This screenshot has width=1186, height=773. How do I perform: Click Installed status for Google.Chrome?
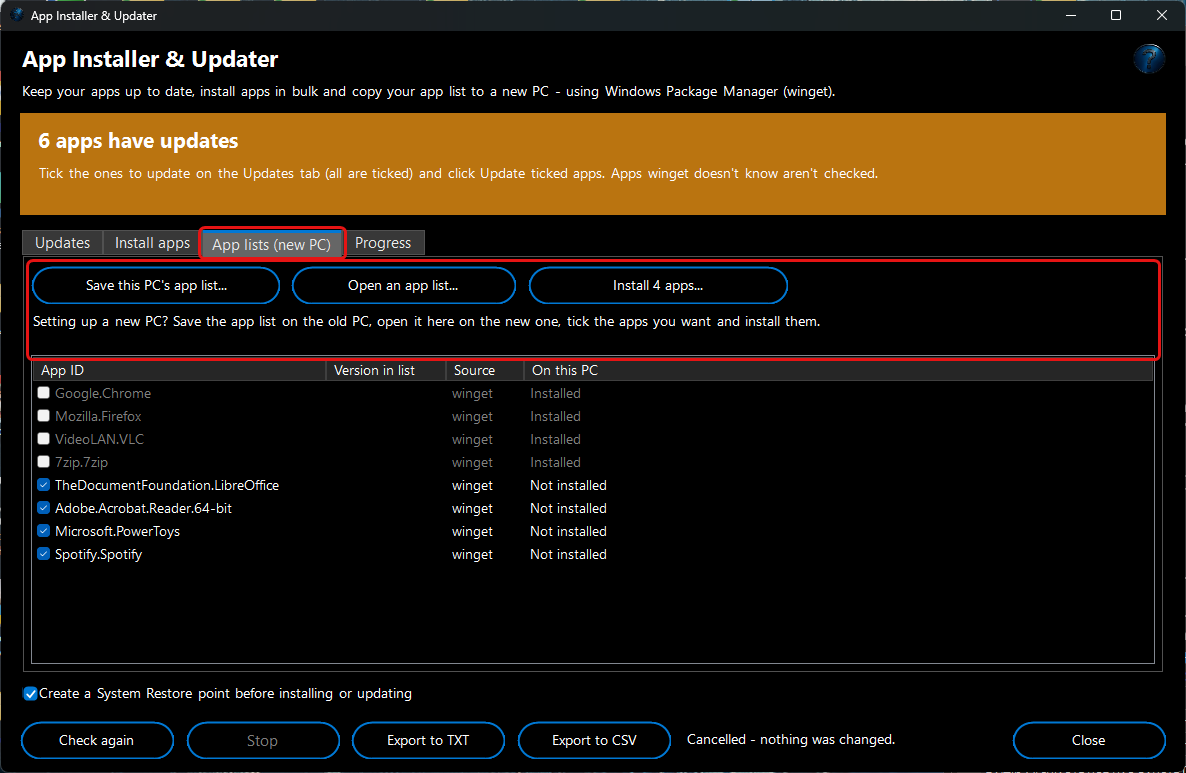tap(555, 393)
